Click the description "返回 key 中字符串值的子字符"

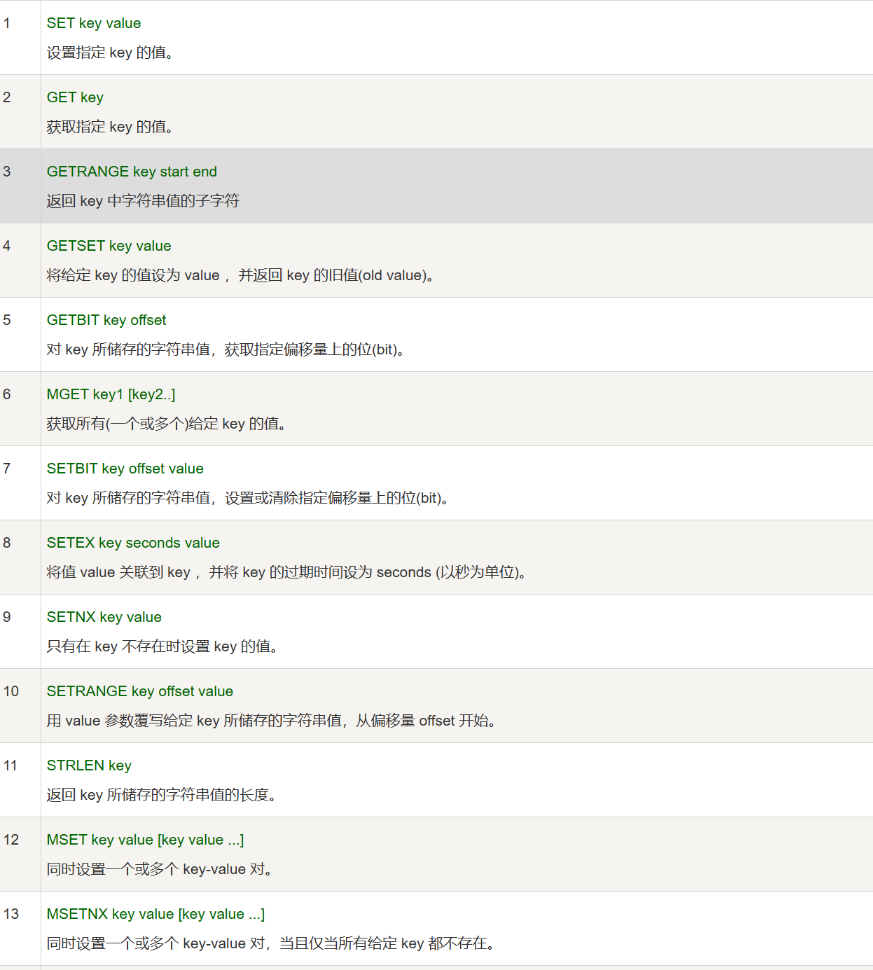143,201
